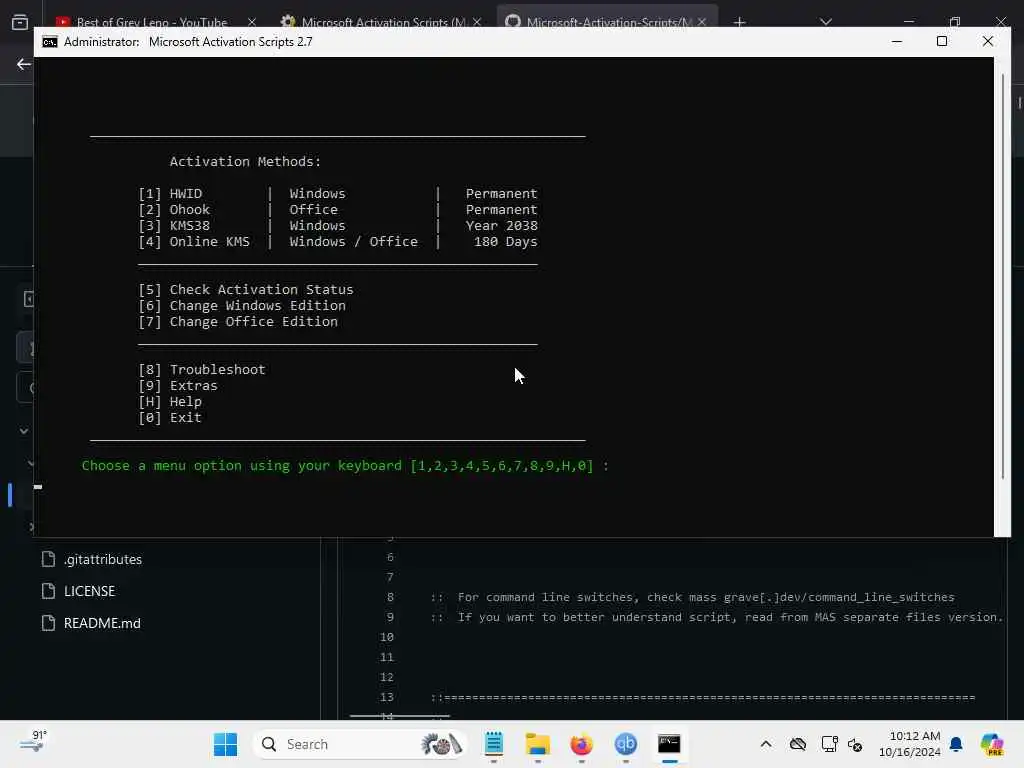Viewport: 1024px width, 768px height.
Task: Click the 'Activation Methods:' heading
Action: coord(245,161)
